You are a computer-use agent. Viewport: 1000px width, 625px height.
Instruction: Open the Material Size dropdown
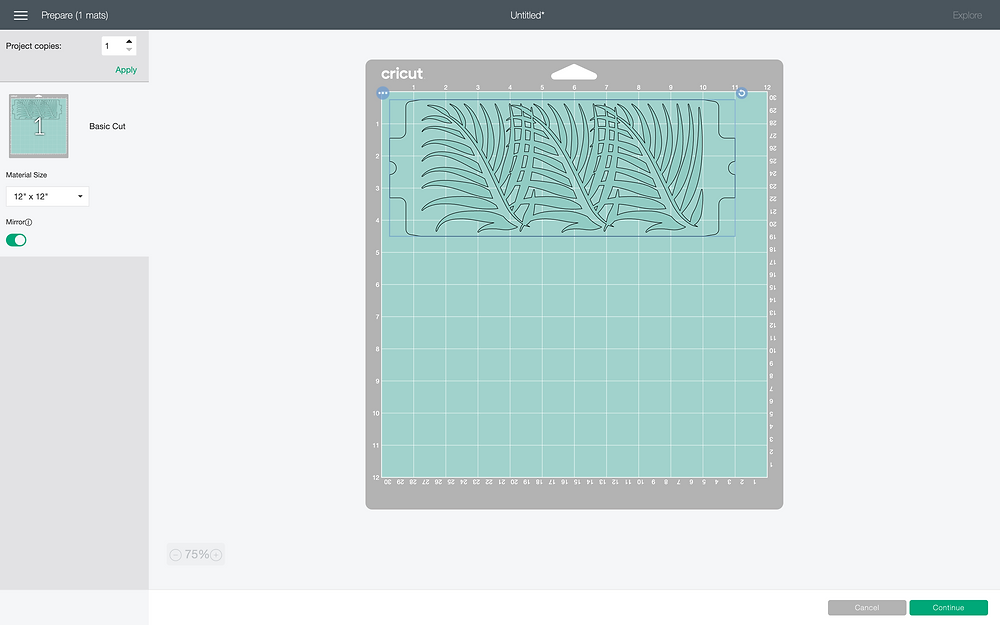pyautogui.click(x=47, y=196)
